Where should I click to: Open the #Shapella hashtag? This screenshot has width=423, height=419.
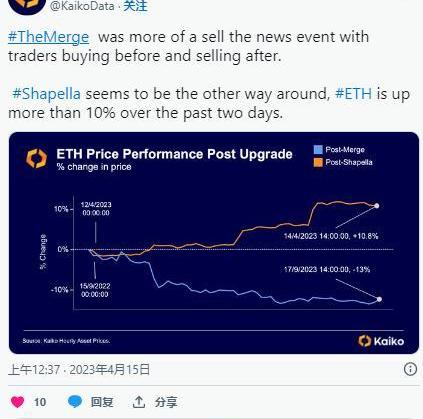coord(46,94)
